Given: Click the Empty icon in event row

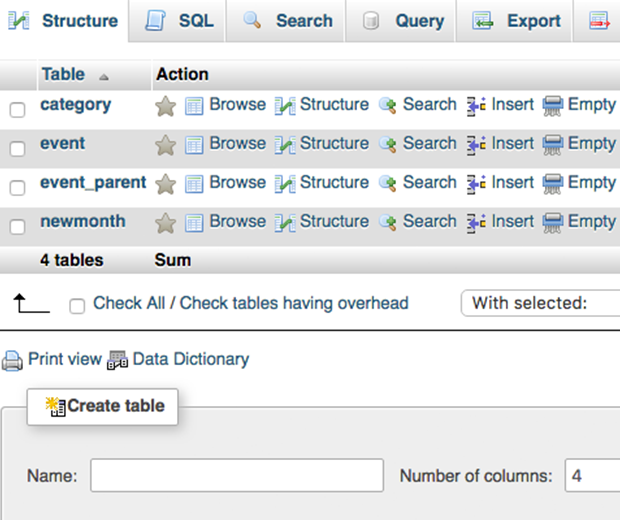Looking at the screenshot, I should click(x=553, y=145).
